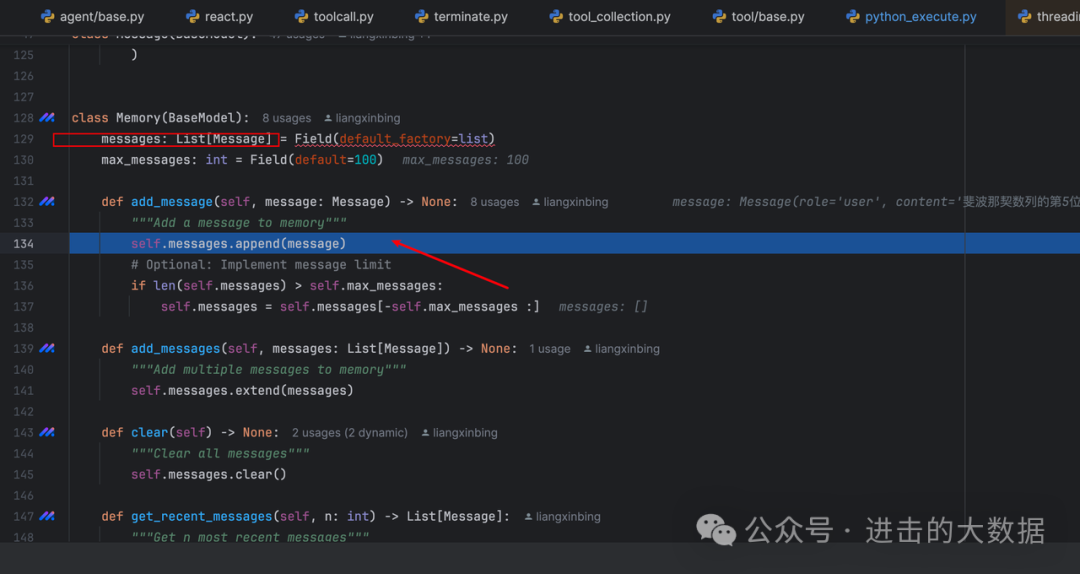This screenshot has width=1080, height=574.
Task: Click 'default_factory' in line 129
Action: coord(395,139)
